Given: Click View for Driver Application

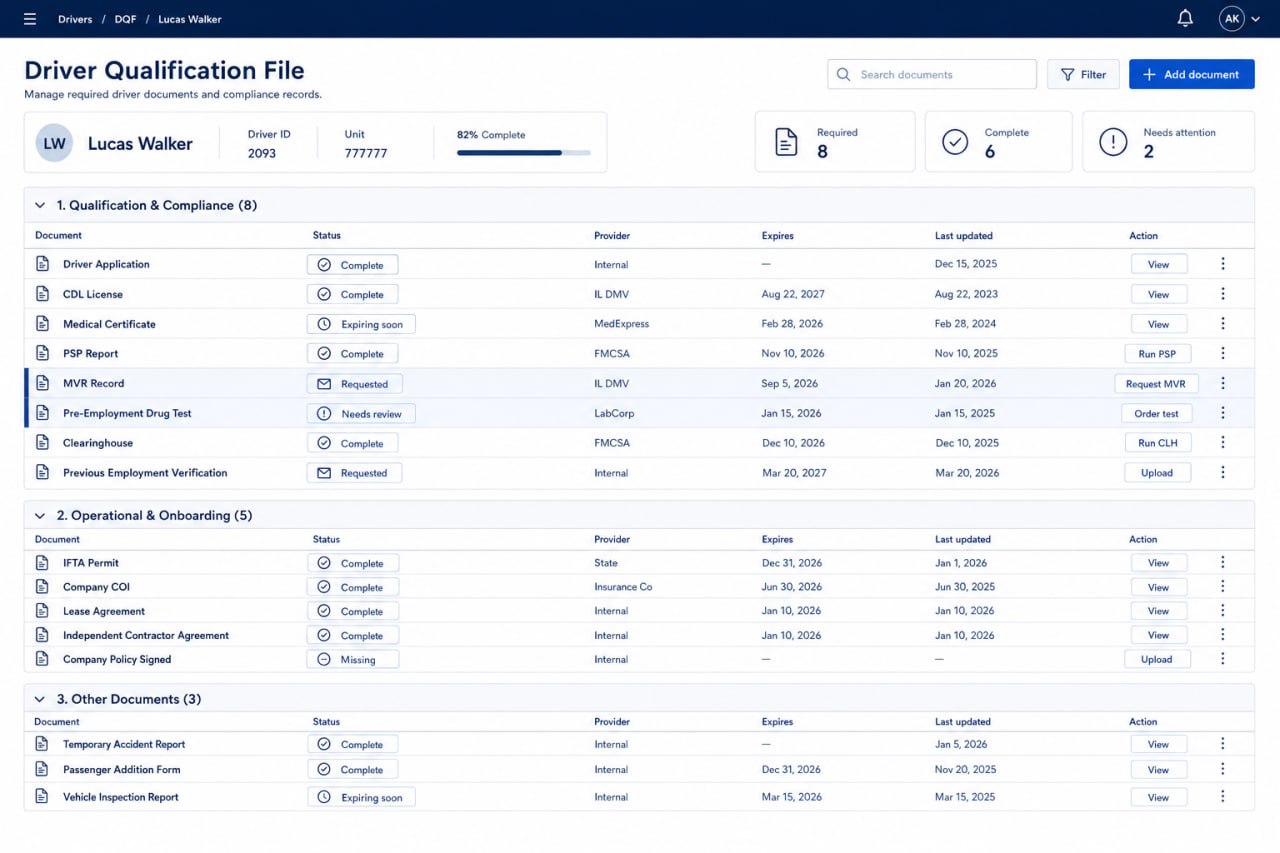Looking at the screenshot, I should 1159,265.
